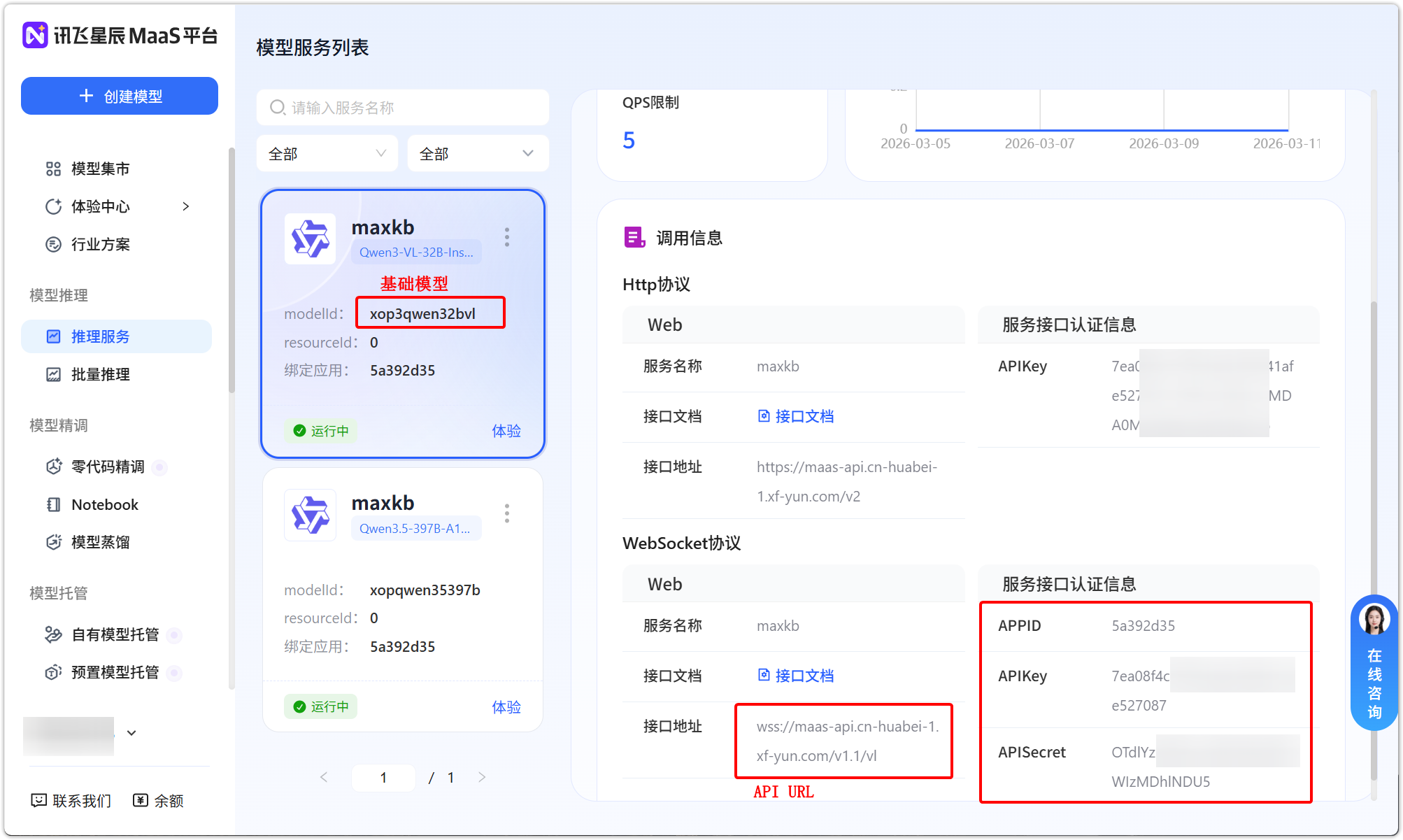This screenshot has width=1403, height=840.
Task: Expand the first 全部 filter dropdown
Action: pos(327,152)
